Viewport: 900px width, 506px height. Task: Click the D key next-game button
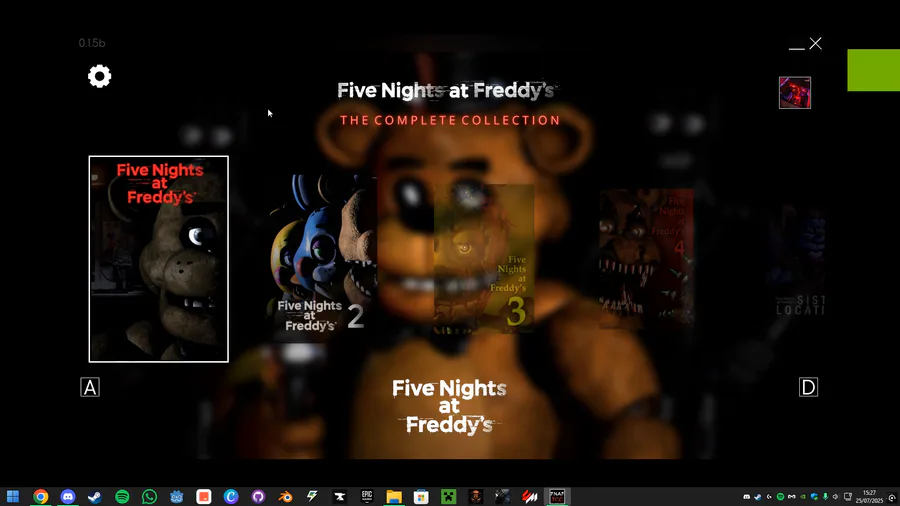click(x=808, y=387)
